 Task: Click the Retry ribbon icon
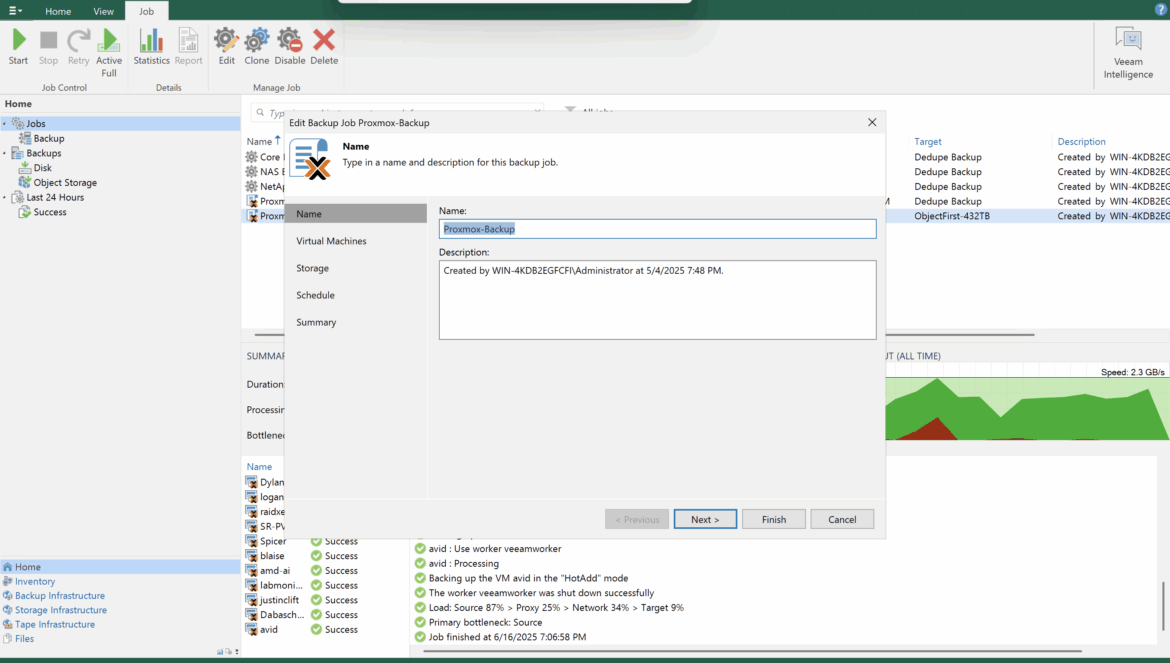coord(78,47)
